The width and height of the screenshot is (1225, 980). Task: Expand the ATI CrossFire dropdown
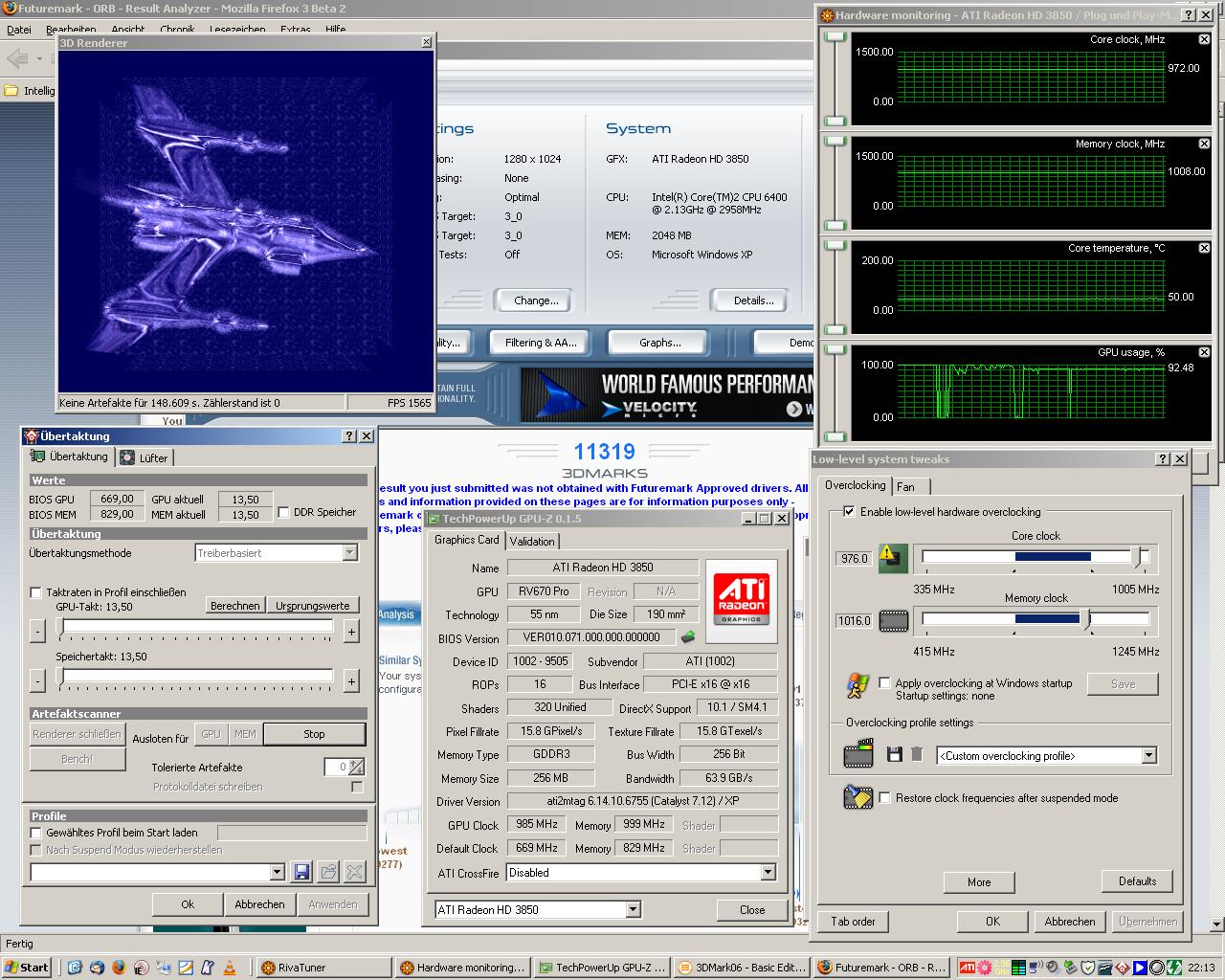[x=767, y=873]
